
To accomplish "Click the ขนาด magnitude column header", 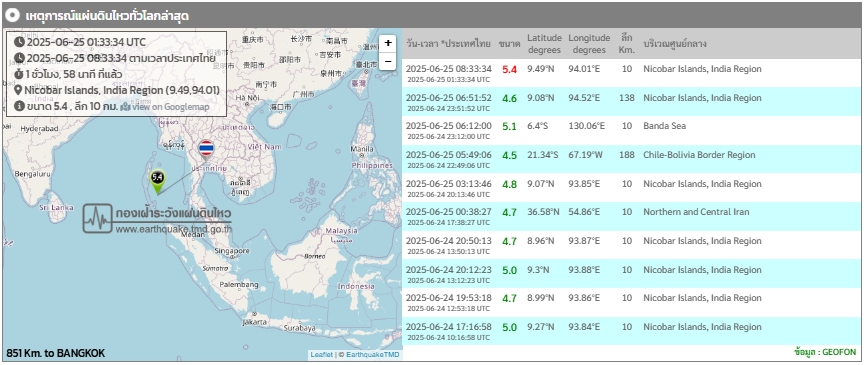I will [x=509, y=44].
